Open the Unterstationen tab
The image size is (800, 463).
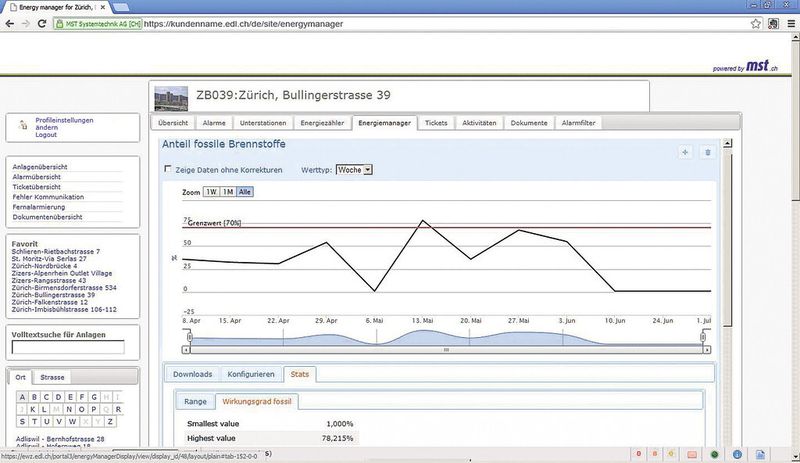coord(263,123)
